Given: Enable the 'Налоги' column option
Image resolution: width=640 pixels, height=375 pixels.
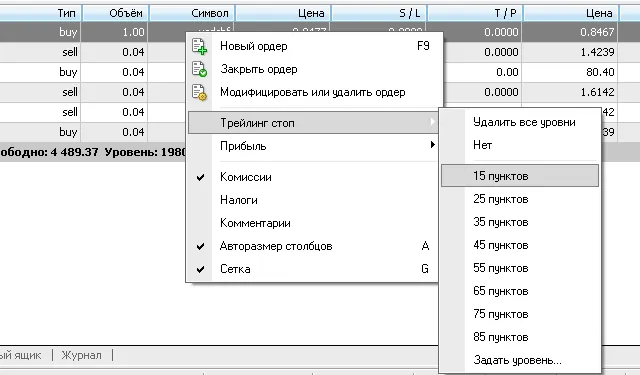Looking at the screenshot, I should (x=314, y=200).
